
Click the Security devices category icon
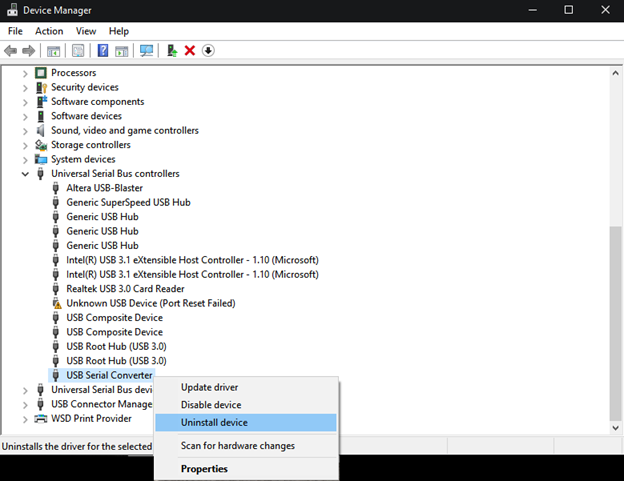click(x=41, y=87)
